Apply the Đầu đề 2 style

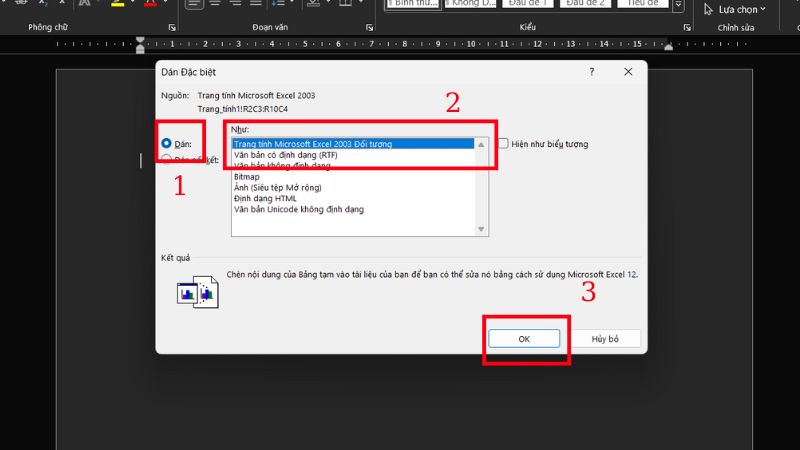[586, 4]
